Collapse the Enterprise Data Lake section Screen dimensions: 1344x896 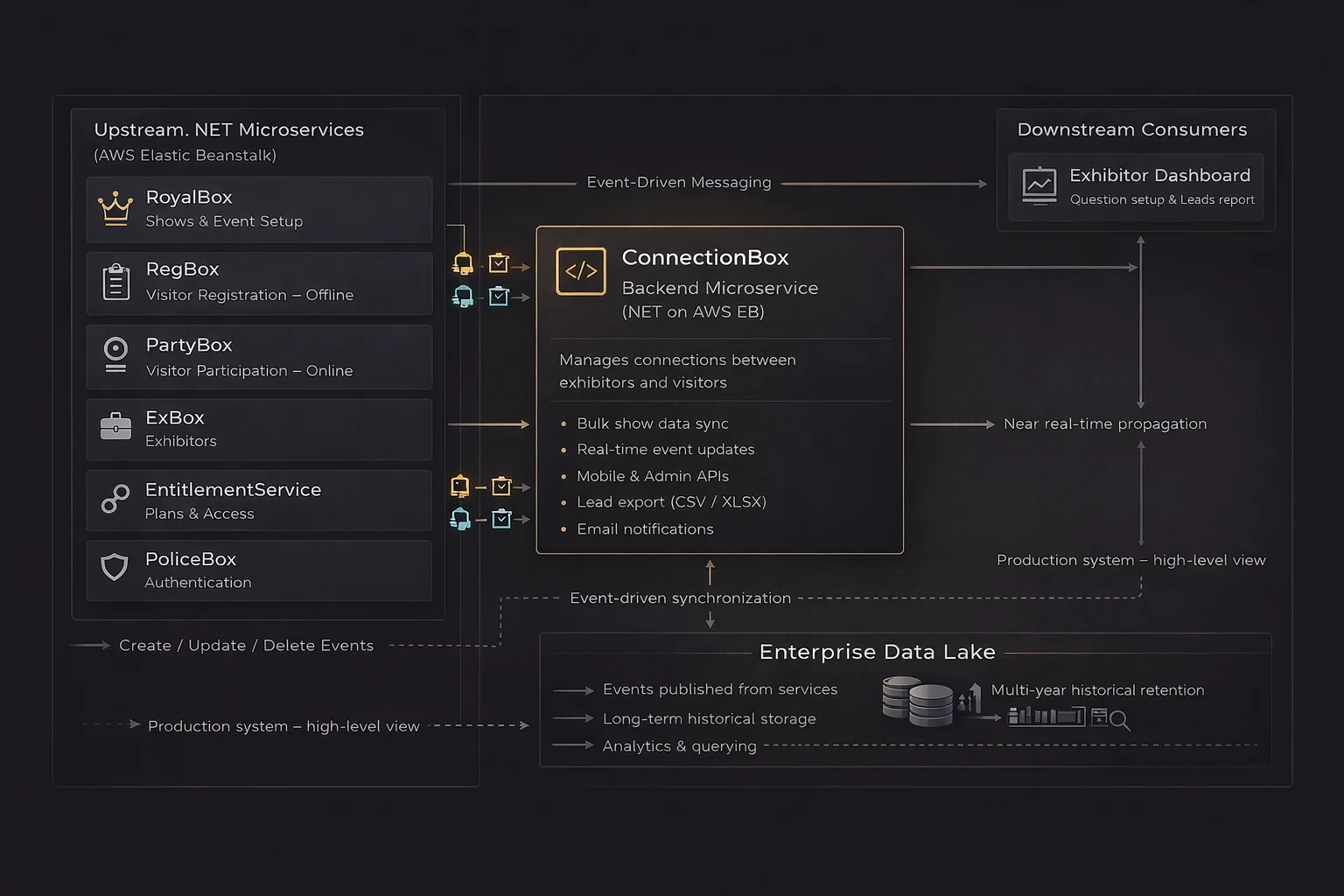tap(878, 652)
